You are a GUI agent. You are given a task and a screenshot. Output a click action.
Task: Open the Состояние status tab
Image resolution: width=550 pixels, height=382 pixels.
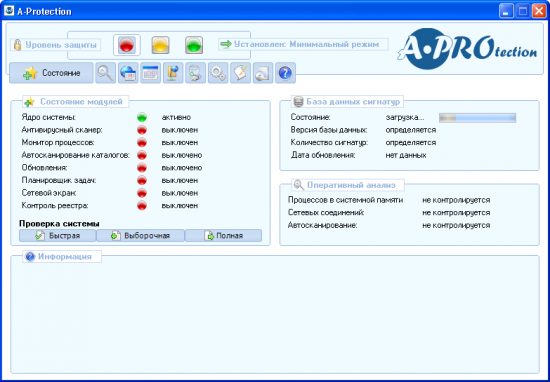click(51, 73)
